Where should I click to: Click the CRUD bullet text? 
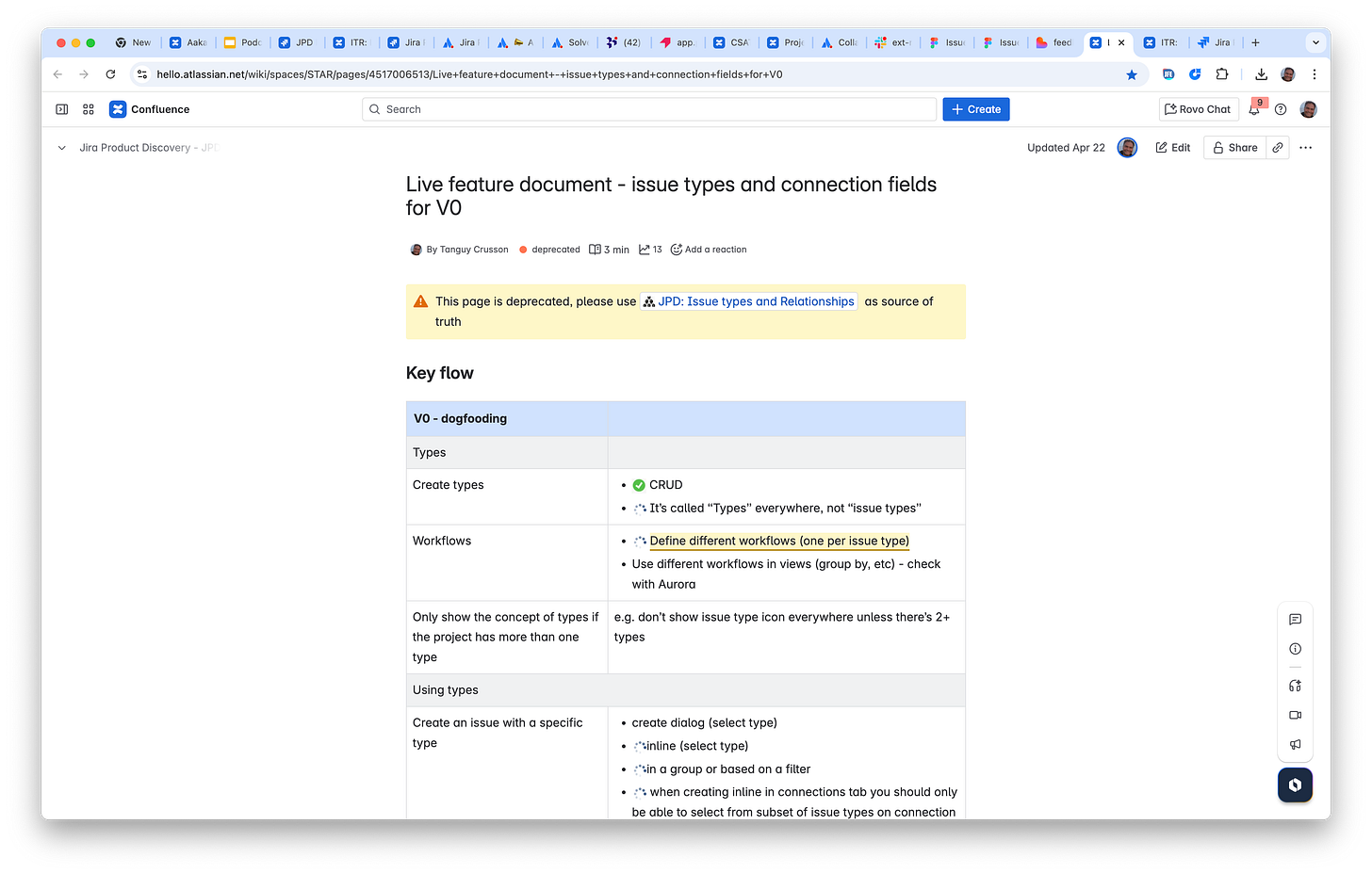point(665,485)
